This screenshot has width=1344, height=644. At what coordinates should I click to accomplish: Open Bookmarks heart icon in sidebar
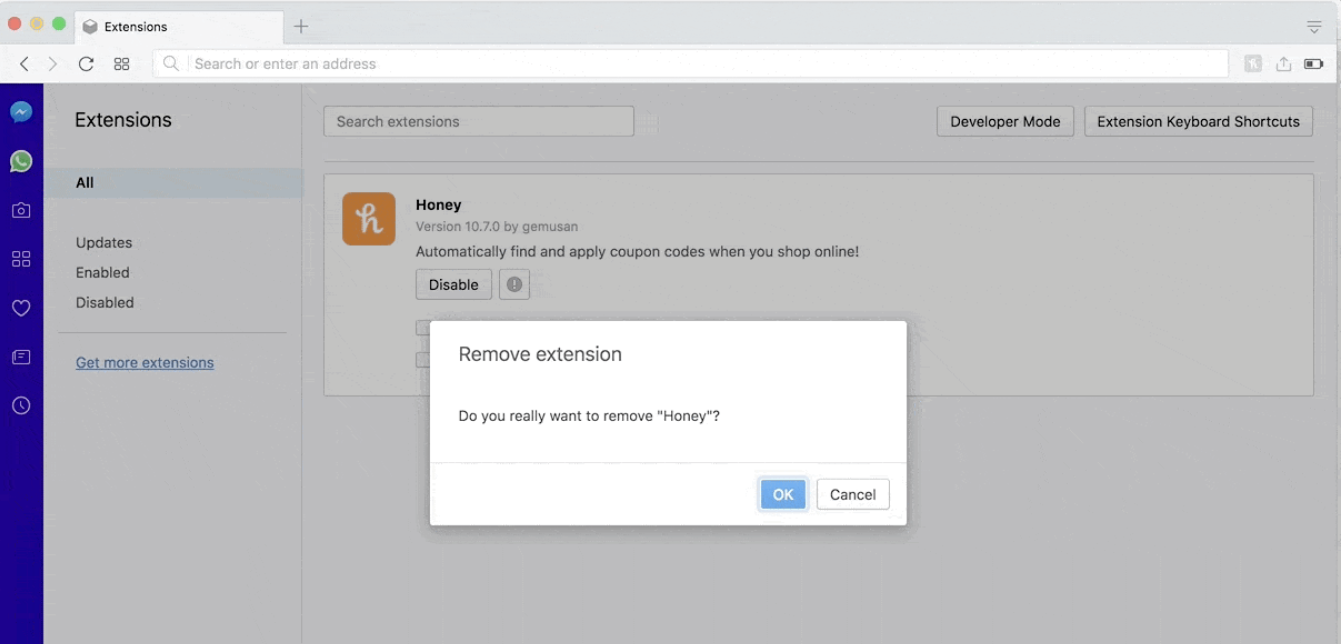[x=21, y=308]
